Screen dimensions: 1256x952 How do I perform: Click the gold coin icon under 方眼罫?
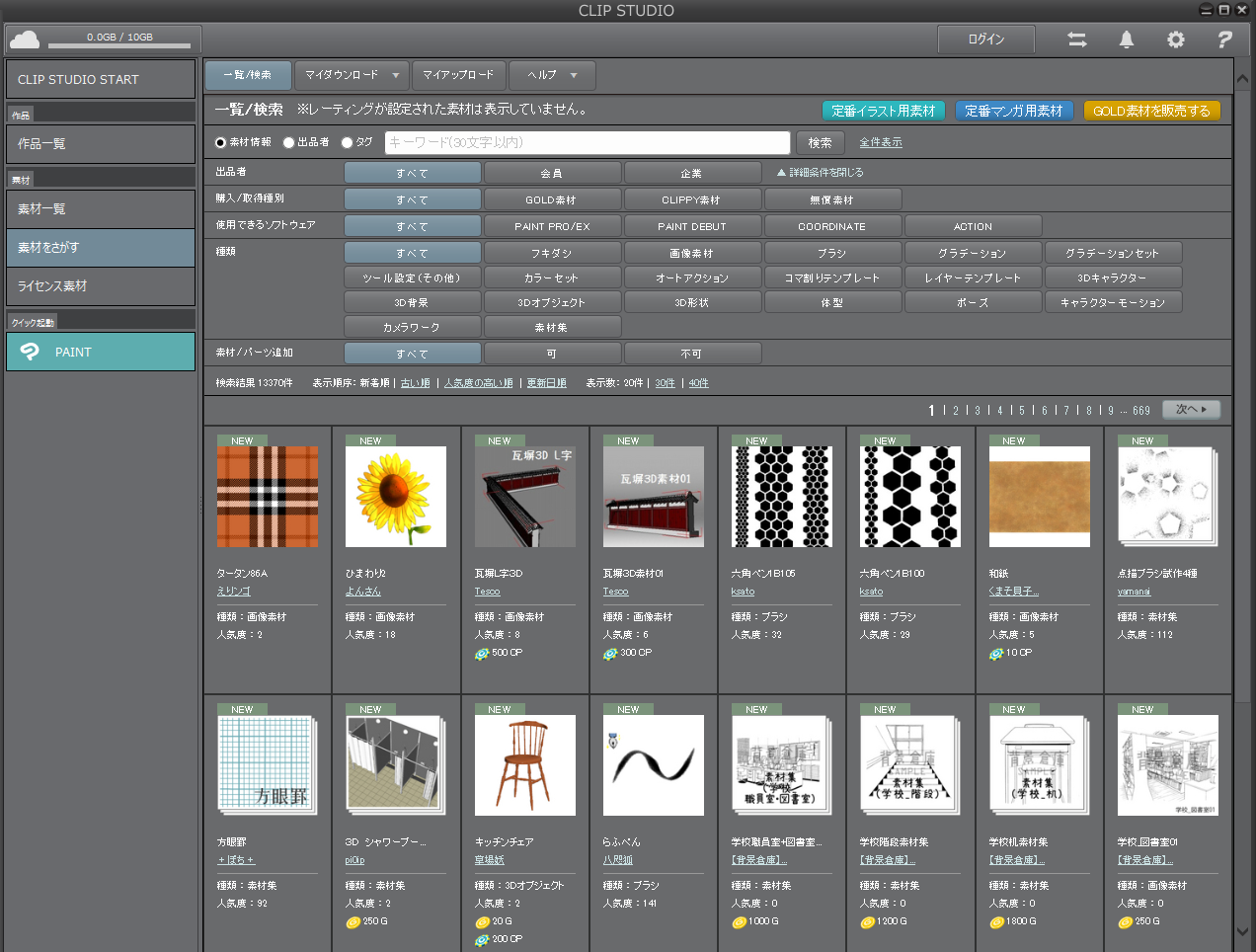click(x=353, y=921)
